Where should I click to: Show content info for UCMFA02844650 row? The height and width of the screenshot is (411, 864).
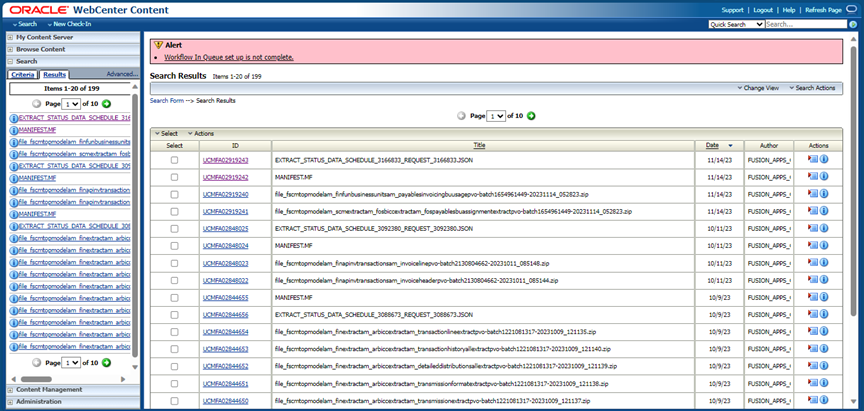[x=824, y=400]
